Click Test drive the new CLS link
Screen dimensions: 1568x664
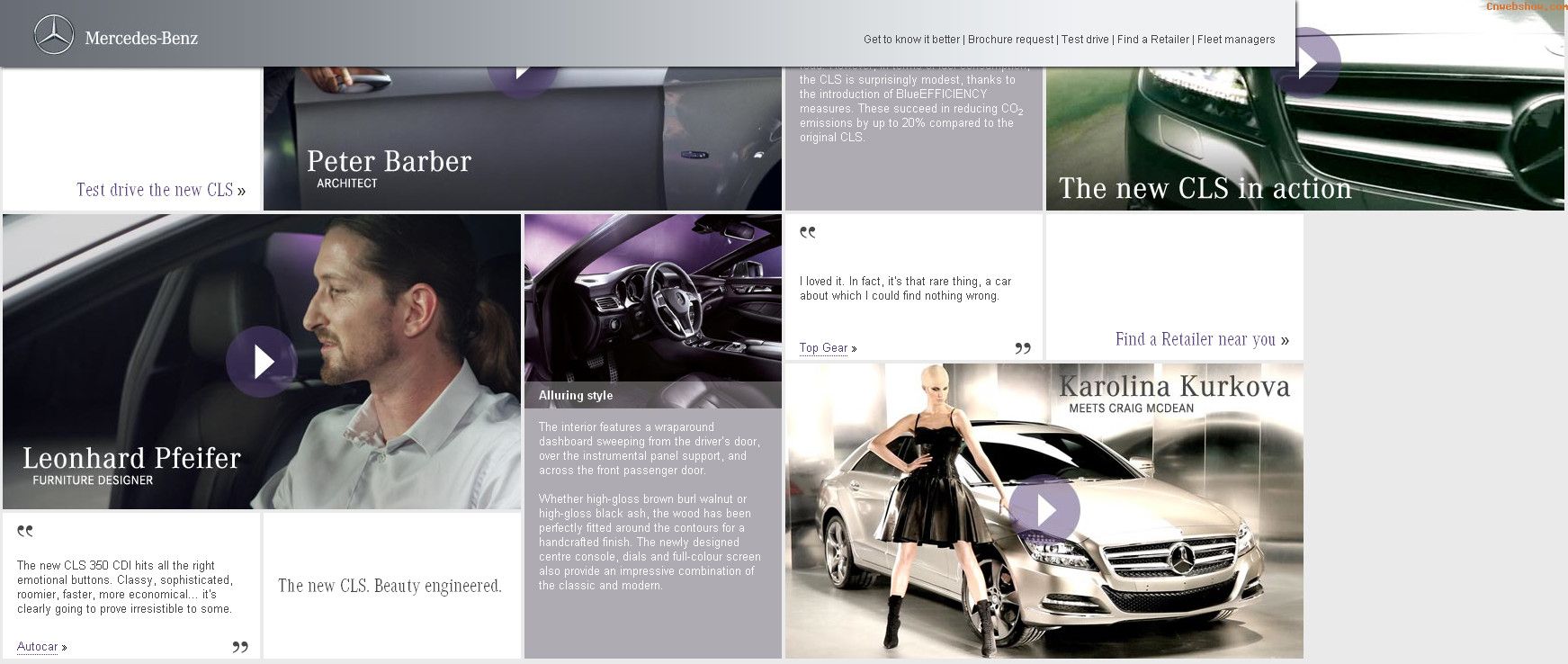coord(161,190)
